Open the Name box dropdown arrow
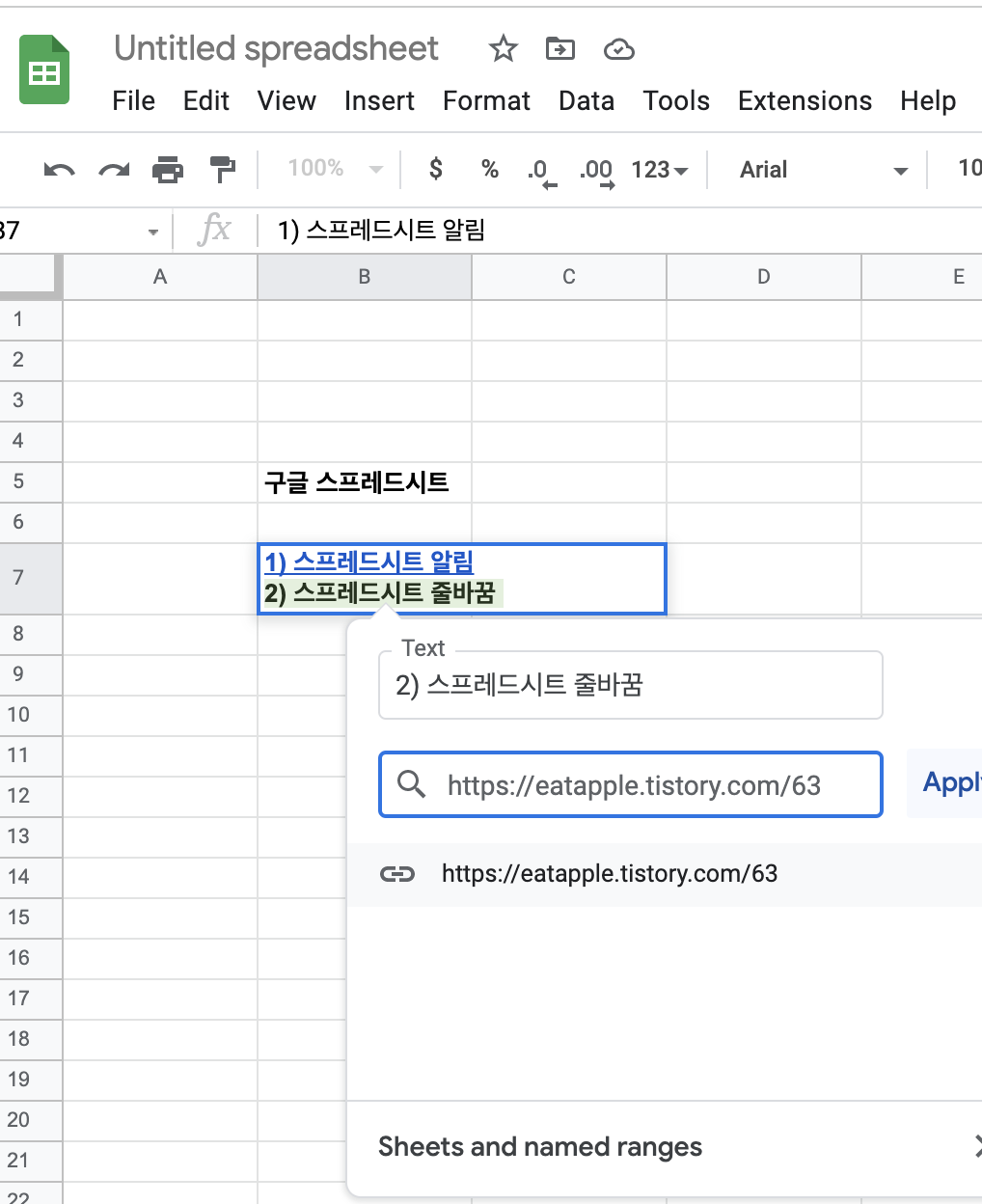The width and height of the screenshot is (982, 1204). click(x=153, y=232)
